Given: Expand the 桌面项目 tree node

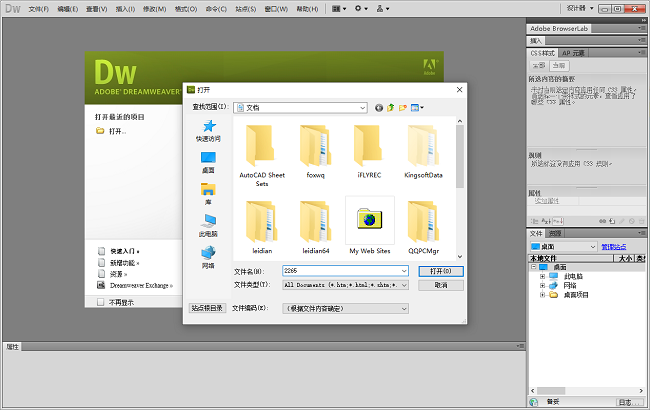Looking at the screenshot, I should (541, 295).
